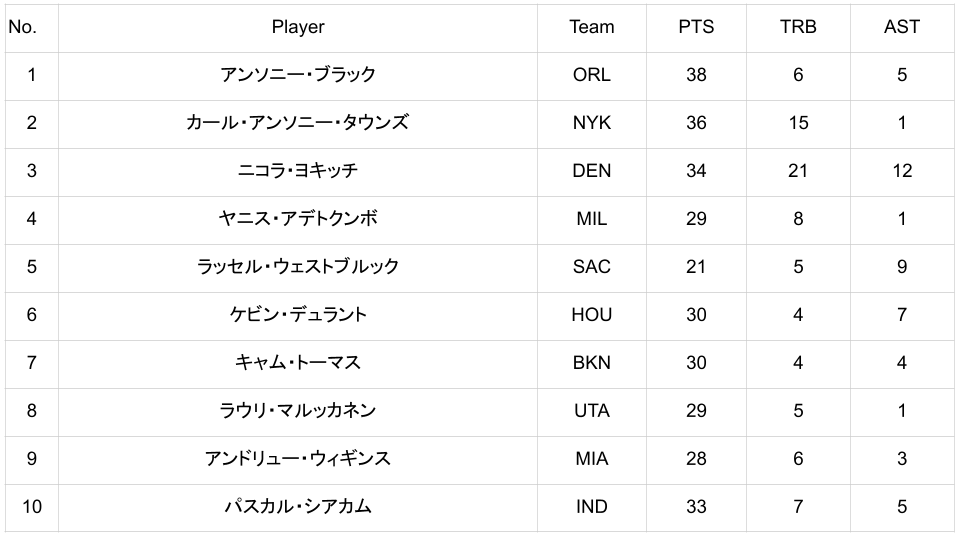The height and width of the screenshot is (540, 960).
Task: Select the SAC team cell
Action: [x=592, y=267]
